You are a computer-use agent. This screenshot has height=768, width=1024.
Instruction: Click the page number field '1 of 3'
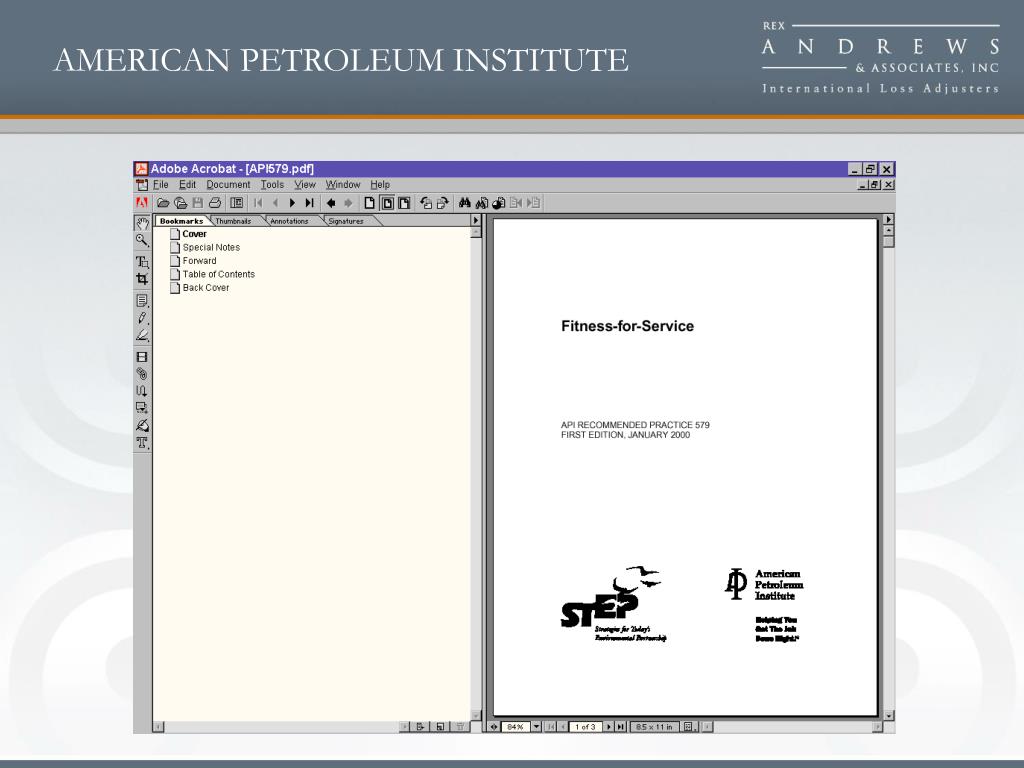585,727
